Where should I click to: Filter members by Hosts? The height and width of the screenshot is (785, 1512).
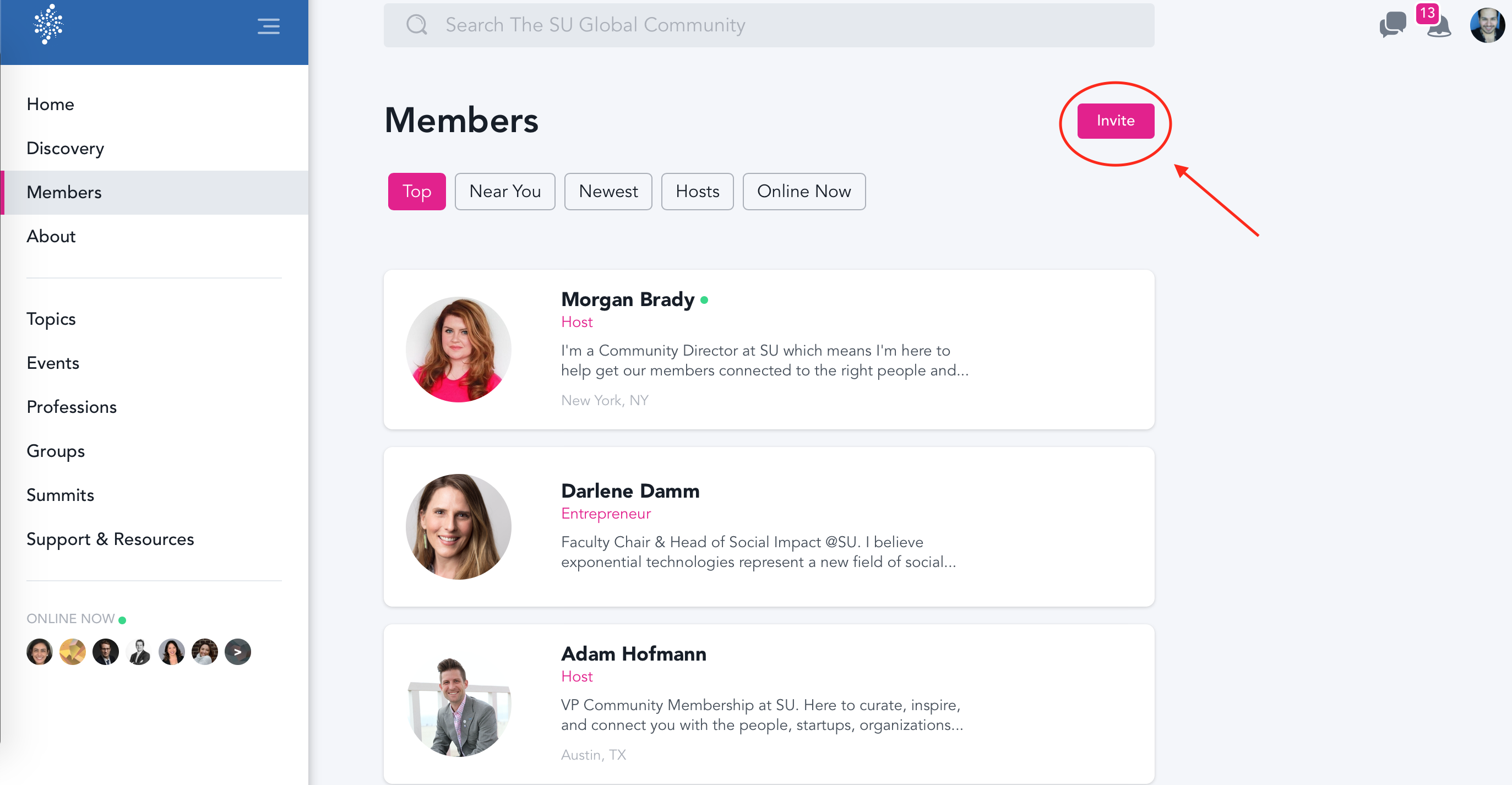[697, 191]
